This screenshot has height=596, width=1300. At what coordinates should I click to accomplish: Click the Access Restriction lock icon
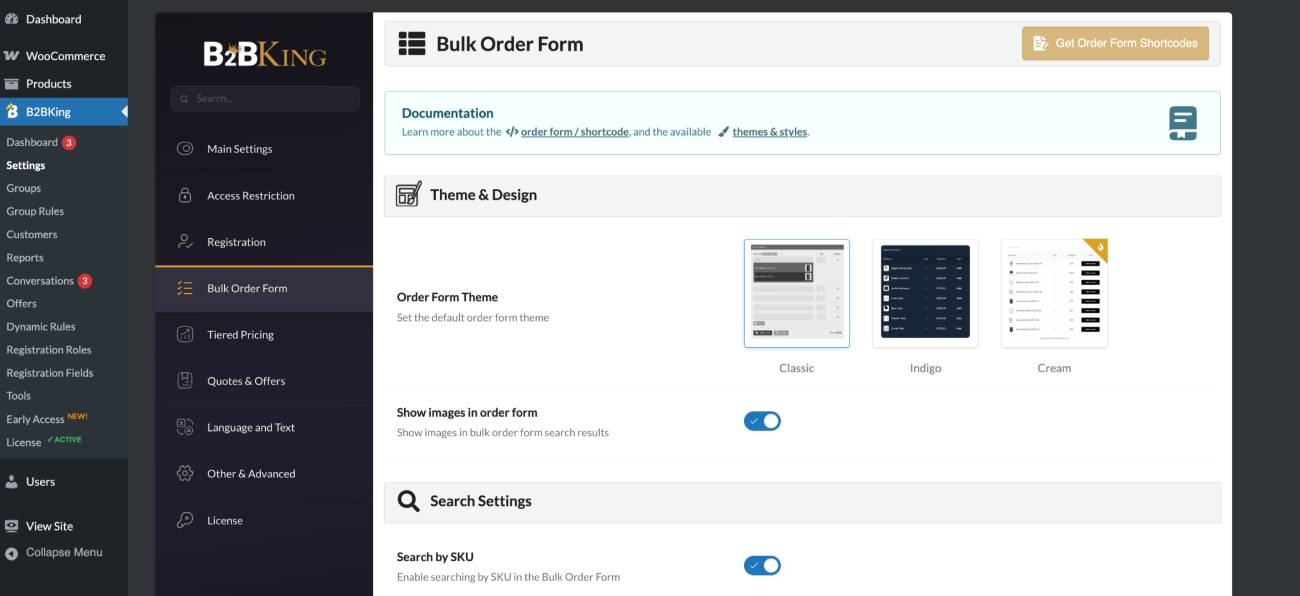coord(185,195)
